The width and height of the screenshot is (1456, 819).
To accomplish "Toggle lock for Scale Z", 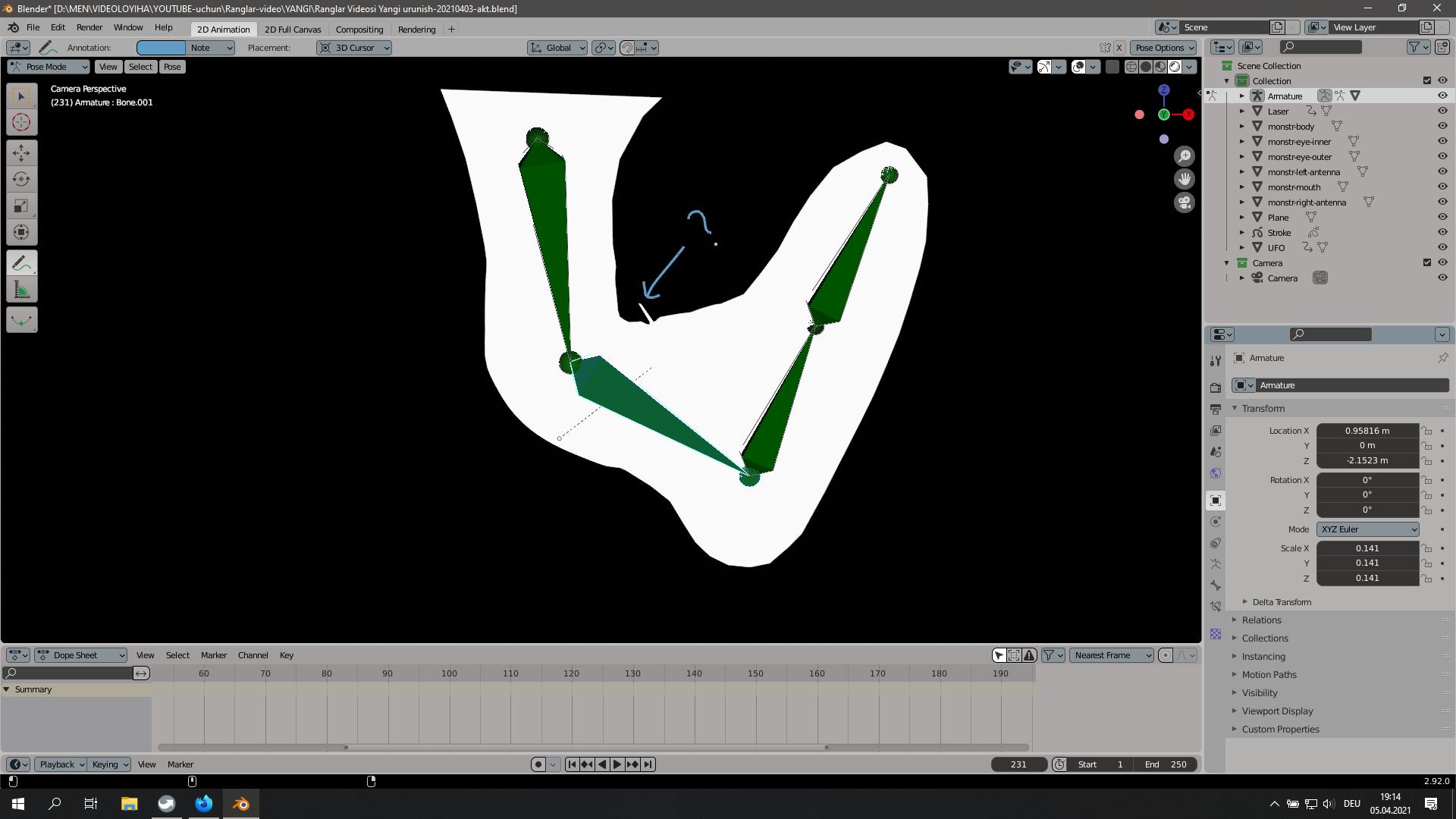I will pos(1426,578).
